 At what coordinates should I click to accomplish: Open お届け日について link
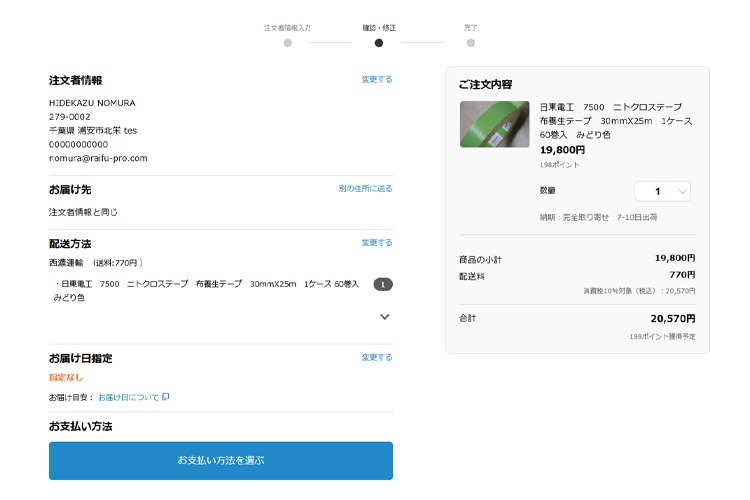coord(128,397)
